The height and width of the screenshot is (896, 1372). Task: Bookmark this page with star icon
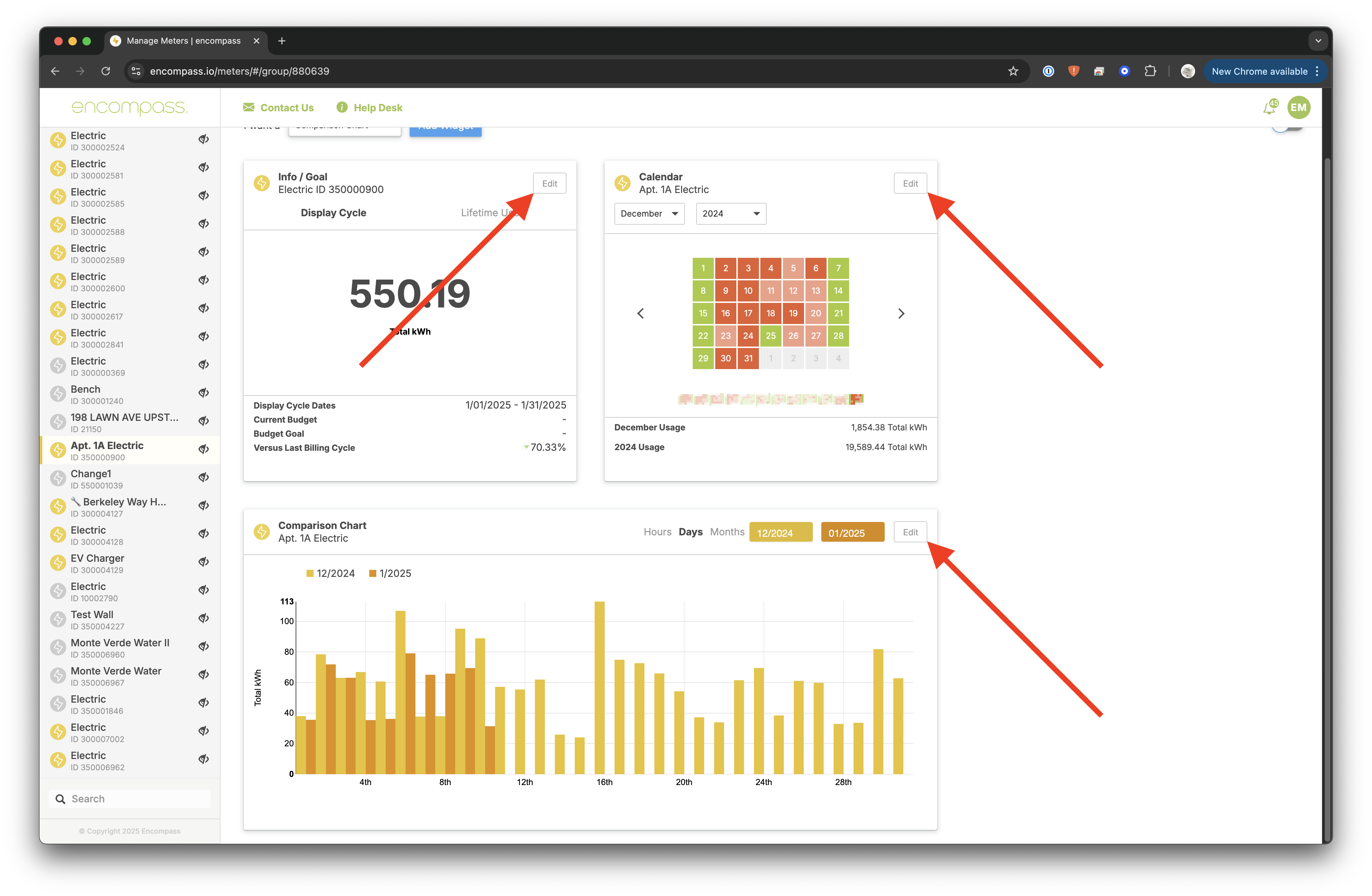tap(1013, 71)
